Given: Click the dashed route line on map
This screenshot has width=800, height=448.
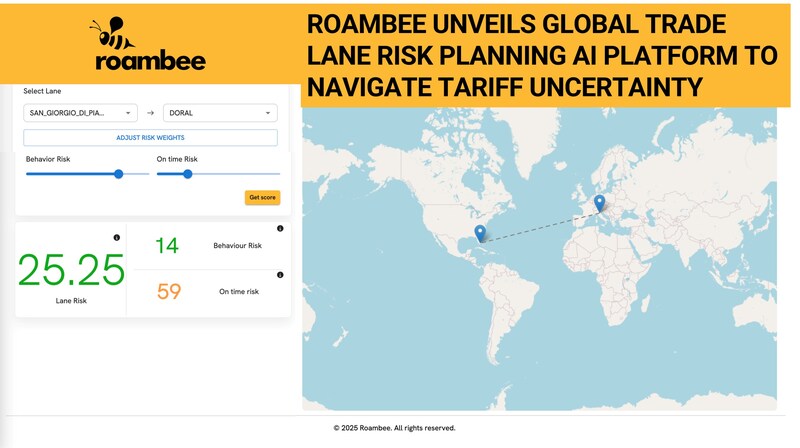Looking at the screenshot, I should click(539, 227).
